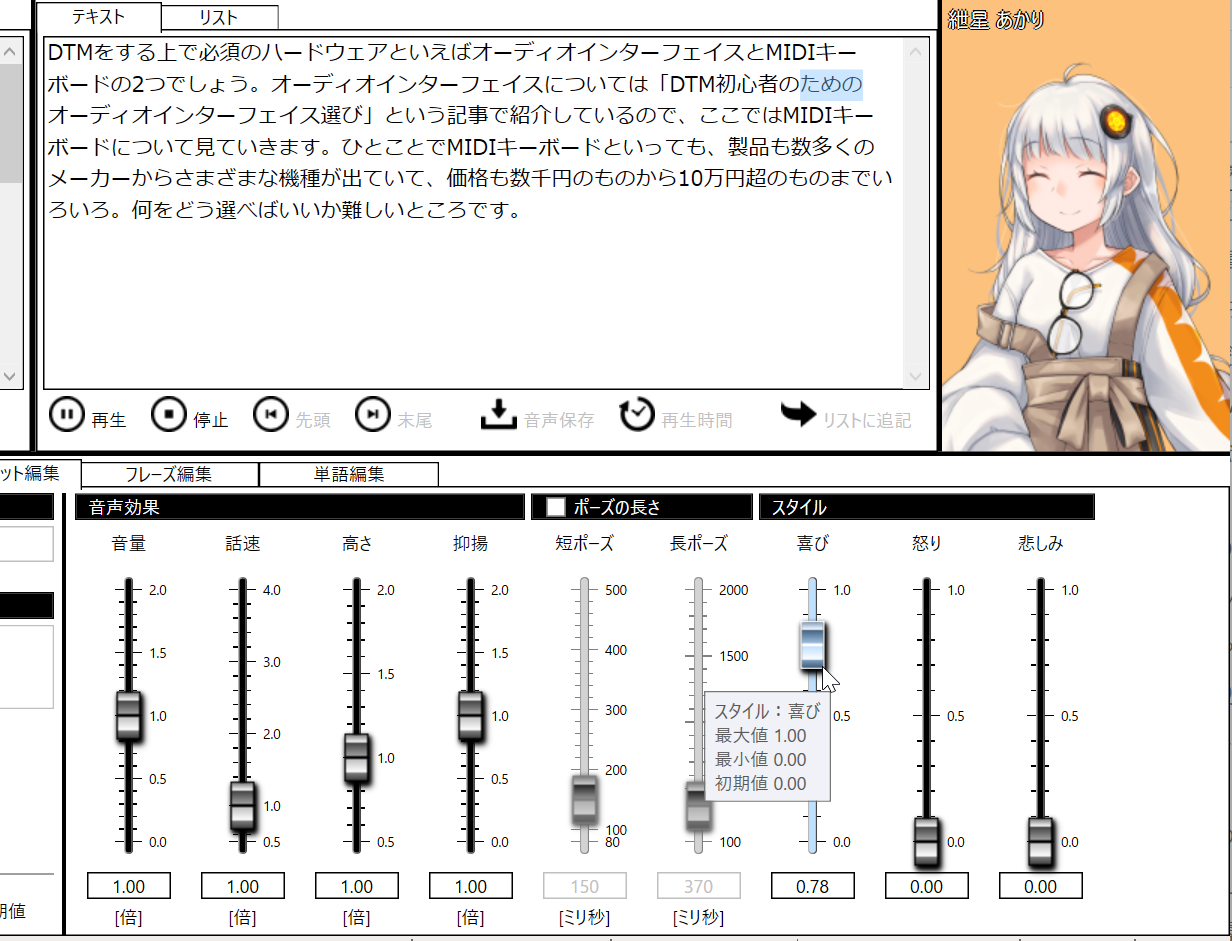Click the 悲しみ style slider handle
Screen dimensions: 1232x941
click(x=1041, y=842)
